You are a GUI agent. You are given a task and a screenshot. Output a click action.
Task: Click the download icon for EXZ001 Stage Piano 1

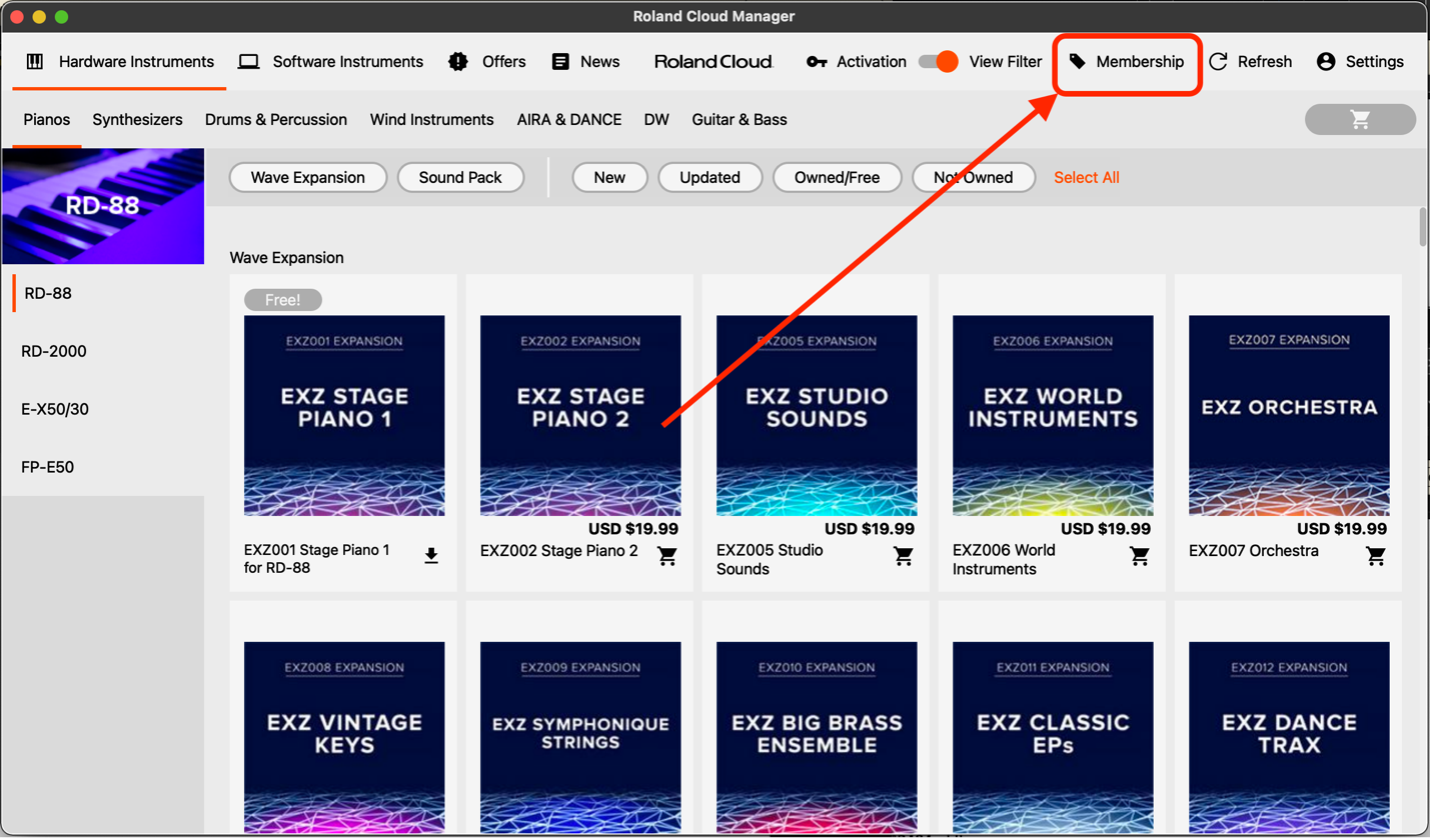pos(431,556)
